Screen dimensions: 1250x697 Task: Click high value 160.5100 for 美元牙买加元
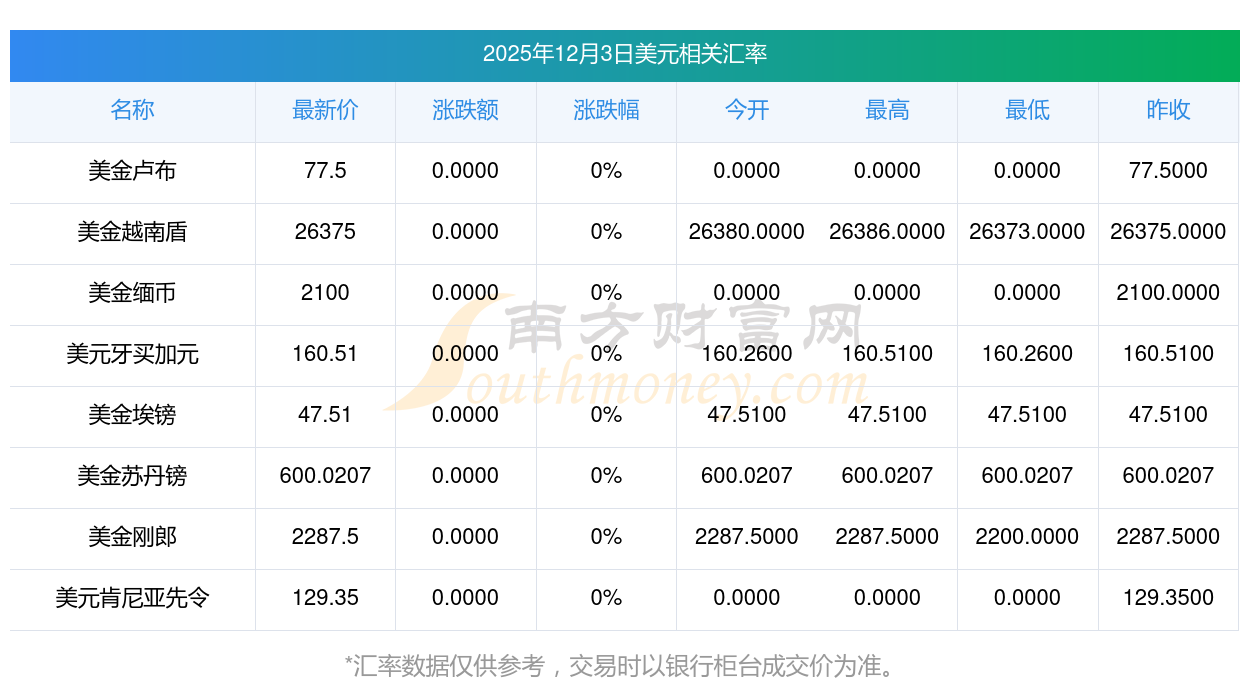point(887,354)
